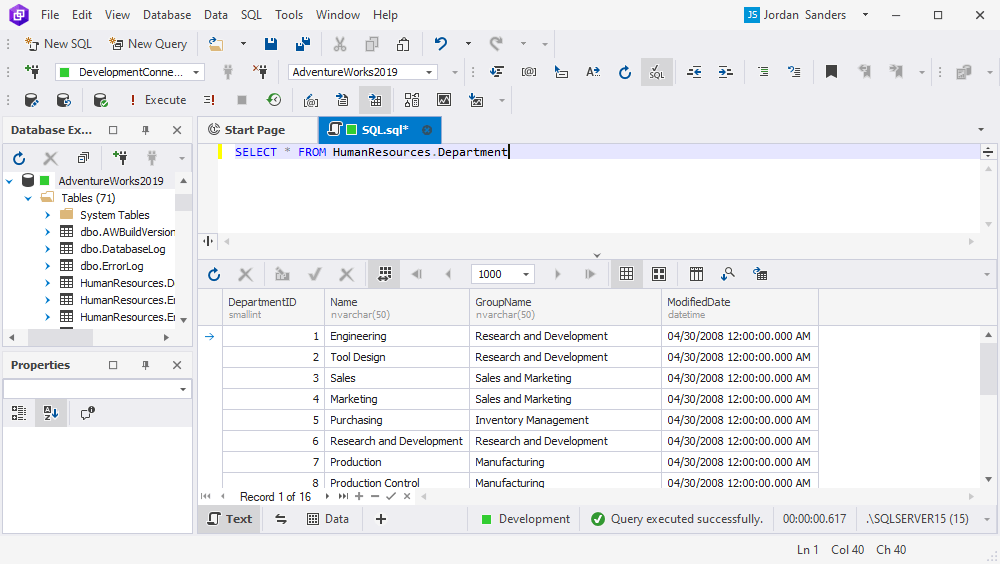Click the chart icon in execute toolbar
Viewport: 1000px width, 564px height.
[x=444, y=100]
